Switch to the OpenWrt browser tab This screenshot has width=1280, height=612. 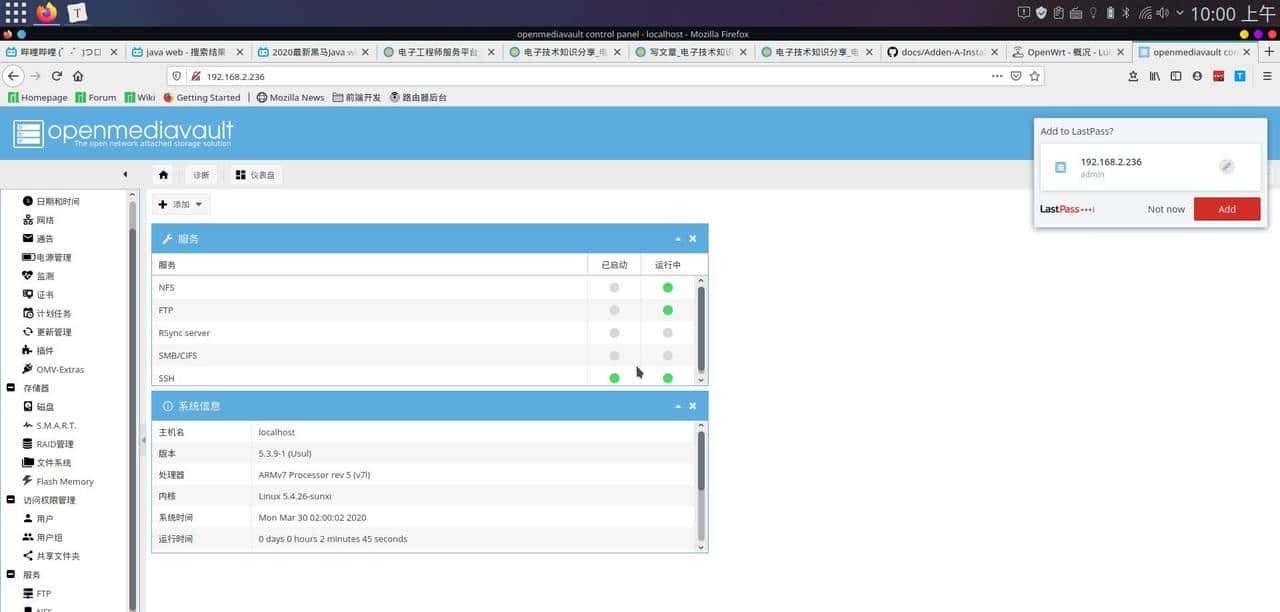(1061, 52)
